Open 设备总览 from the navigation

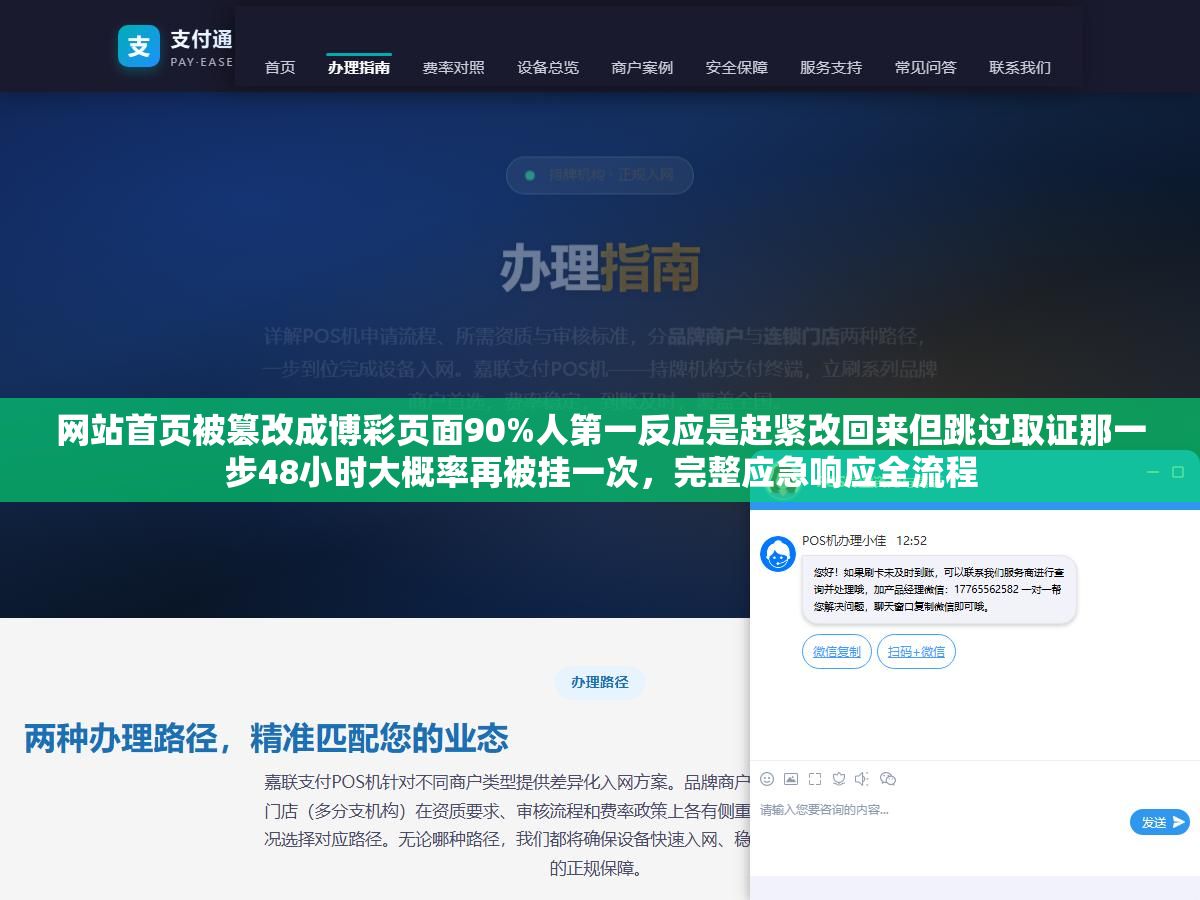tap(548, 67)
